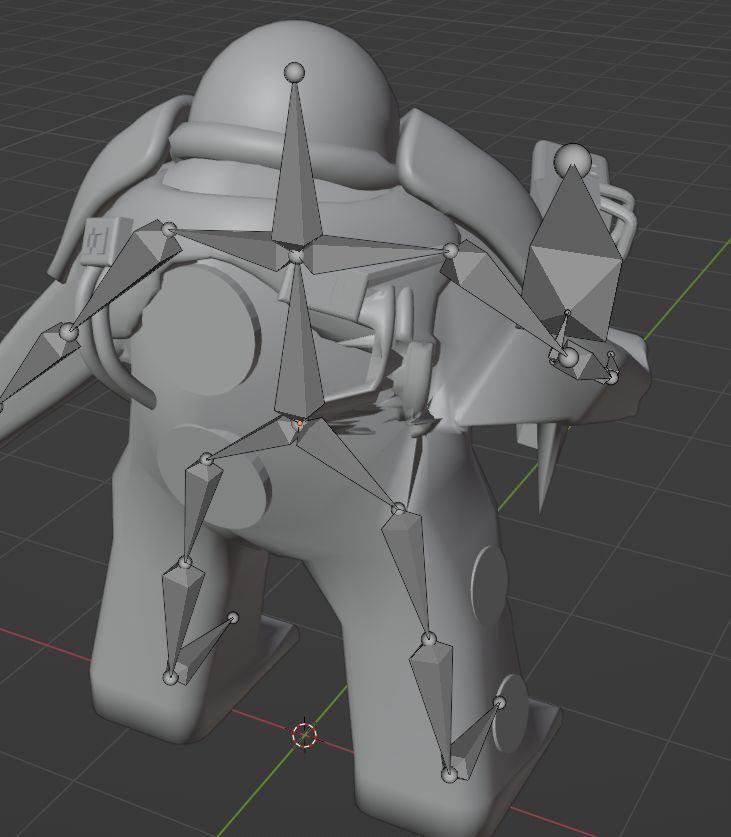The width and height of the screenshot is (731, 837).
Task: Select the right shoulder bone
Action: tap(374, 254)
